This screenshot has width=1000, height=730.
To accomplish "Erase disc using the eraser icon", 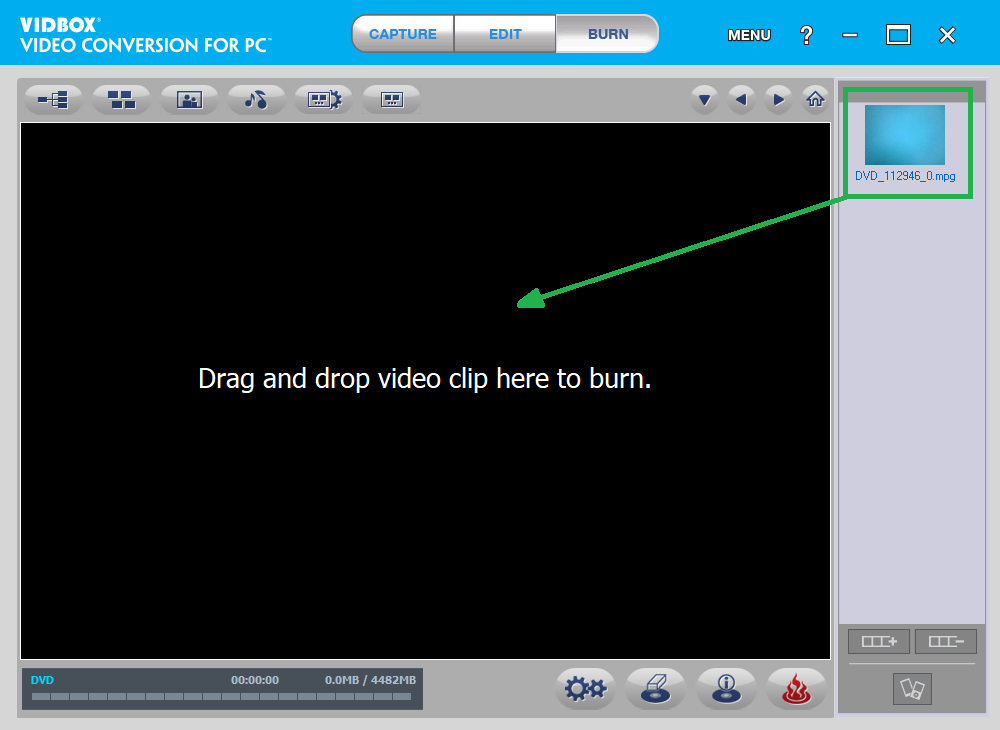I will (655, 688).
